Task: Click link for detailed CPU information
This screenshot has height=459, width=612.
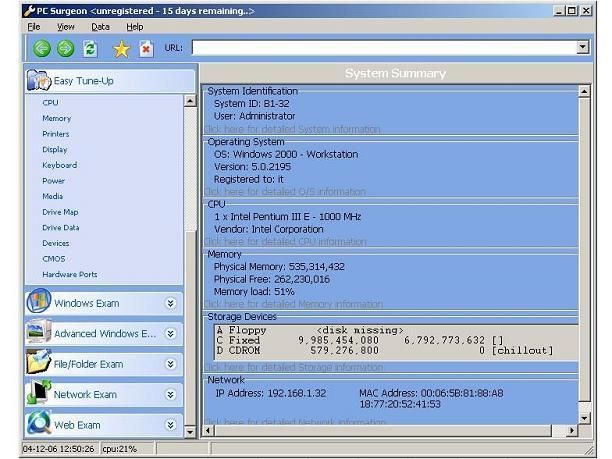Action: (285, 241)
